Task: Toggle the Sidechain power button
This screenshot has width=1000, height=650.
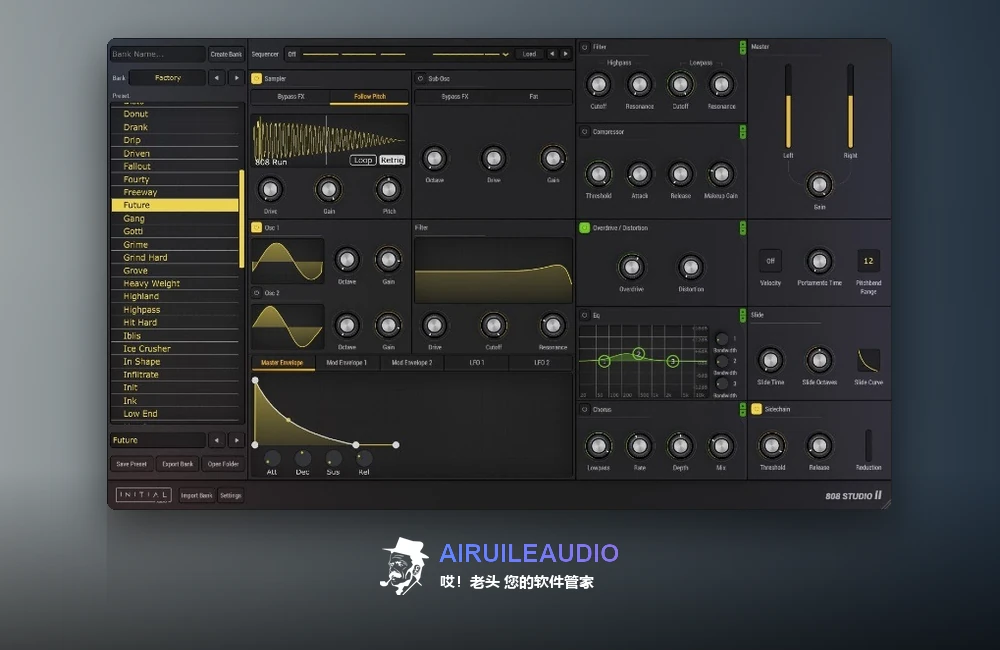Action: [756, 409]
